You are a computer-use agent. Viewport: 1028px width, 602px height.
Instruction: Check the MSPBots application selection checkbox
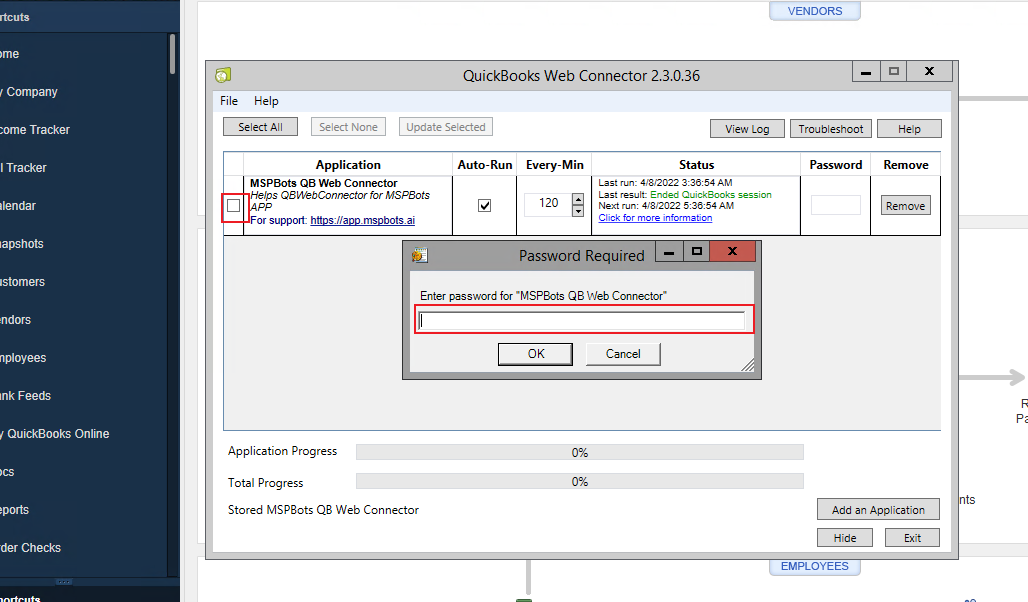click(234, 206)
